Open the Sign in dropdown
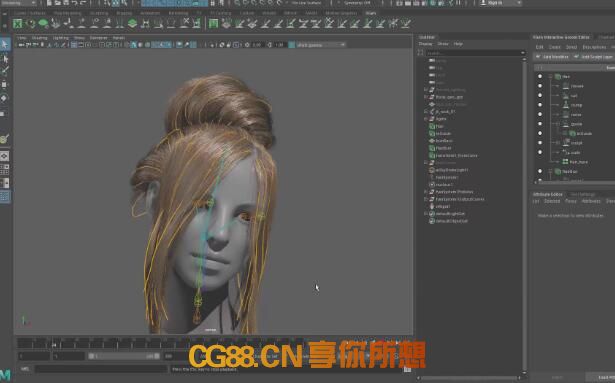Viewport: 615px width, 383px height. coord(501,3)
